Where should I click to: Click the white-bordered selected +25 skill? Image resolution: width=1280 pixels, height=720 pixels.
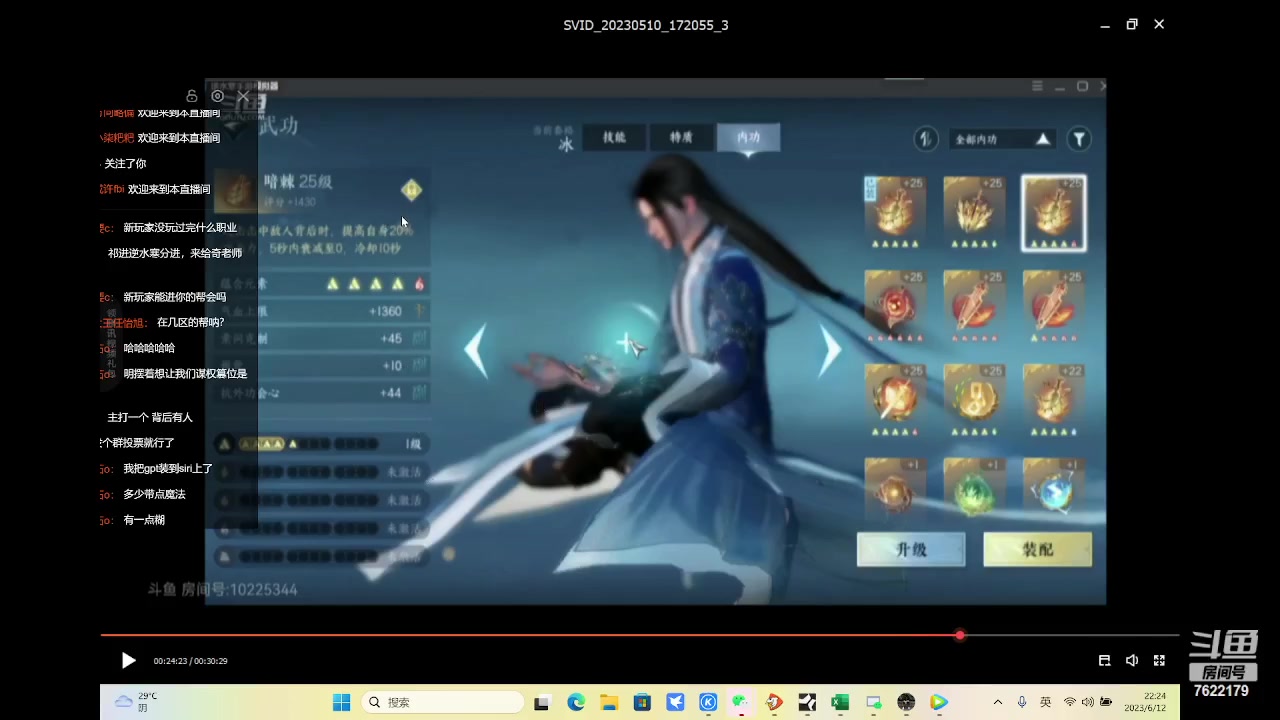(x=1053, y=213)
